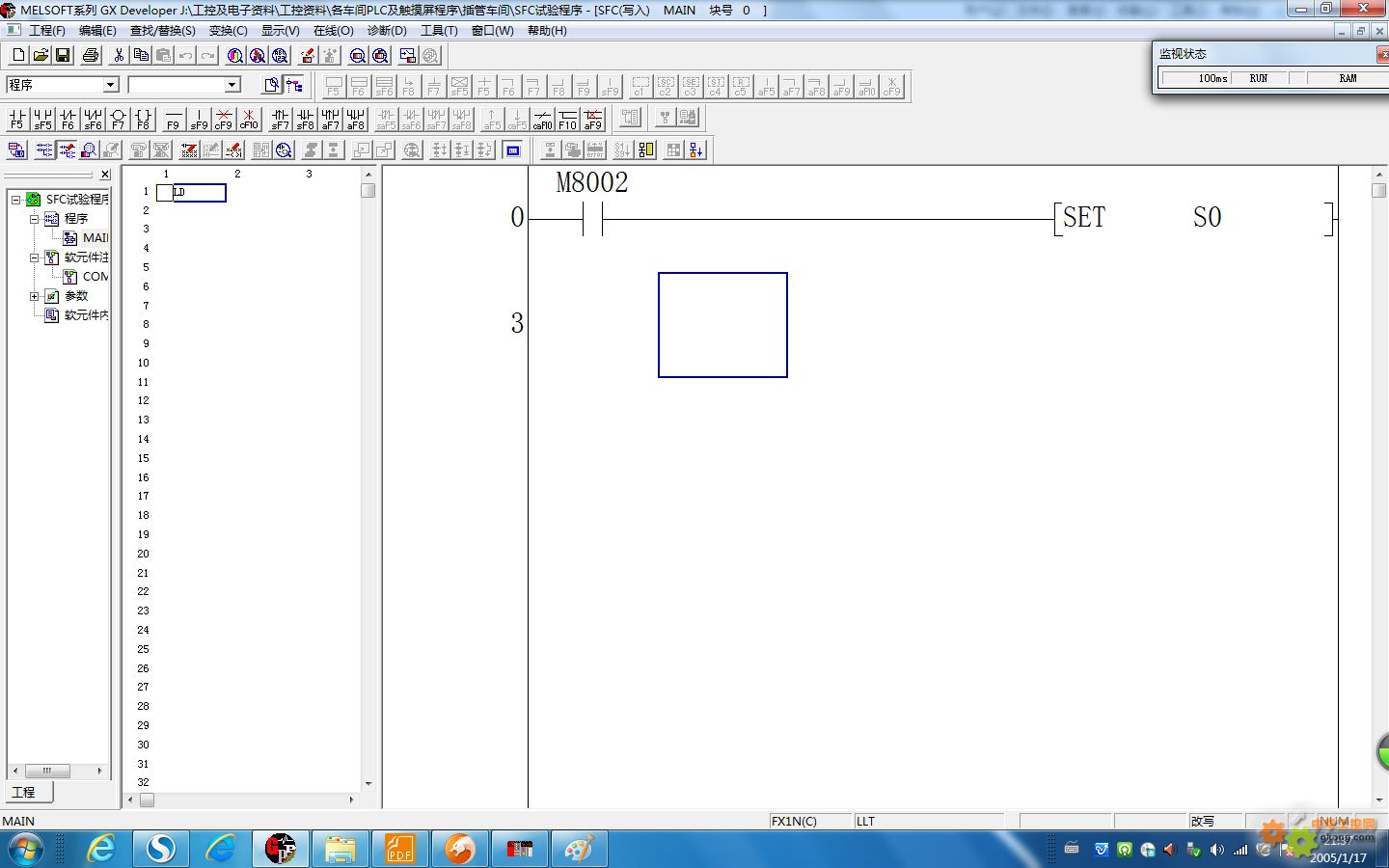
Task: Click SFC grid vertical scrollbar down arrow
Action: point(368,784)
